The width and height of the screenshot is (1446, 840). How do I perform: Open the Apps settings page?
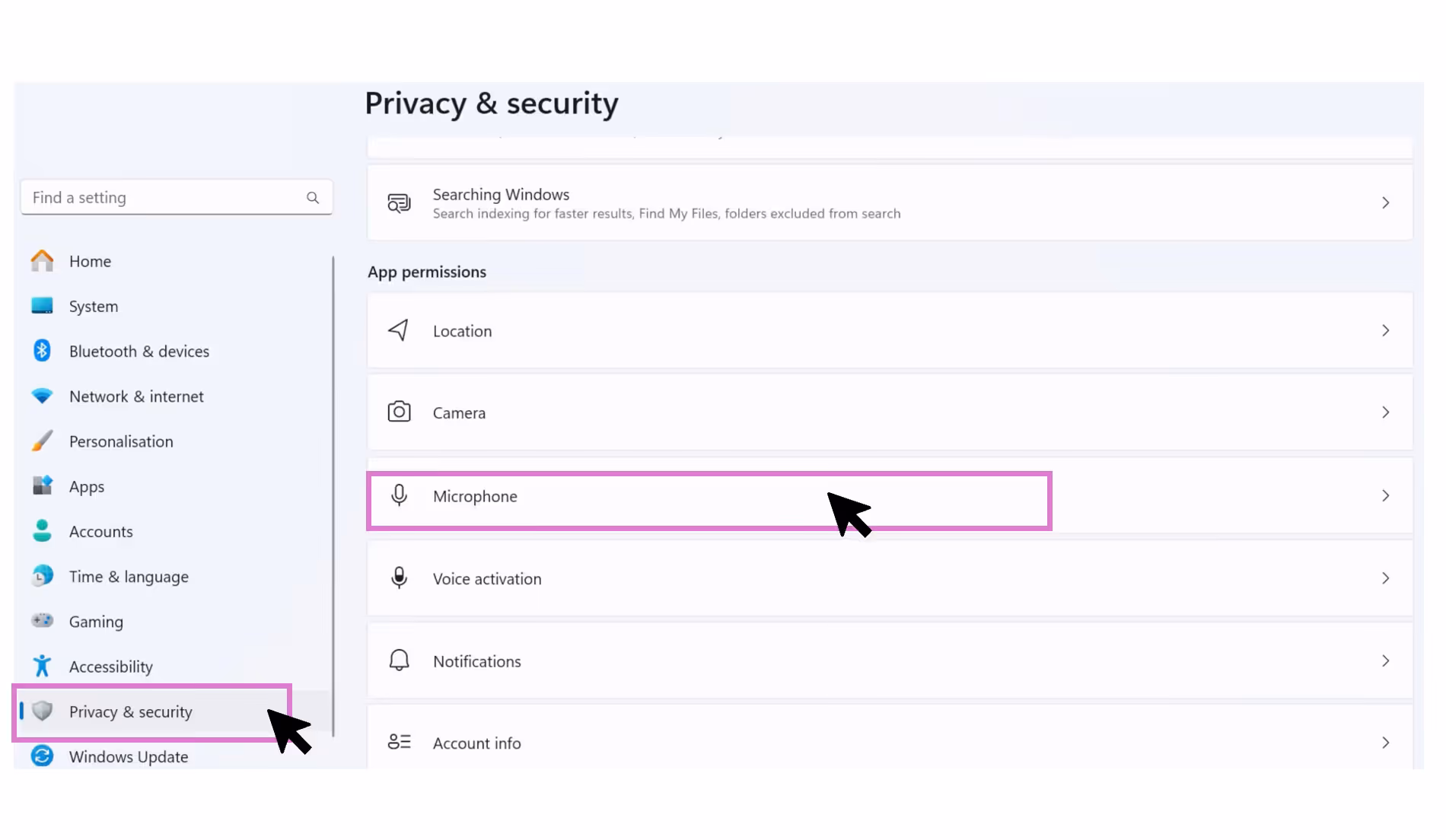[x=85, y=486]
